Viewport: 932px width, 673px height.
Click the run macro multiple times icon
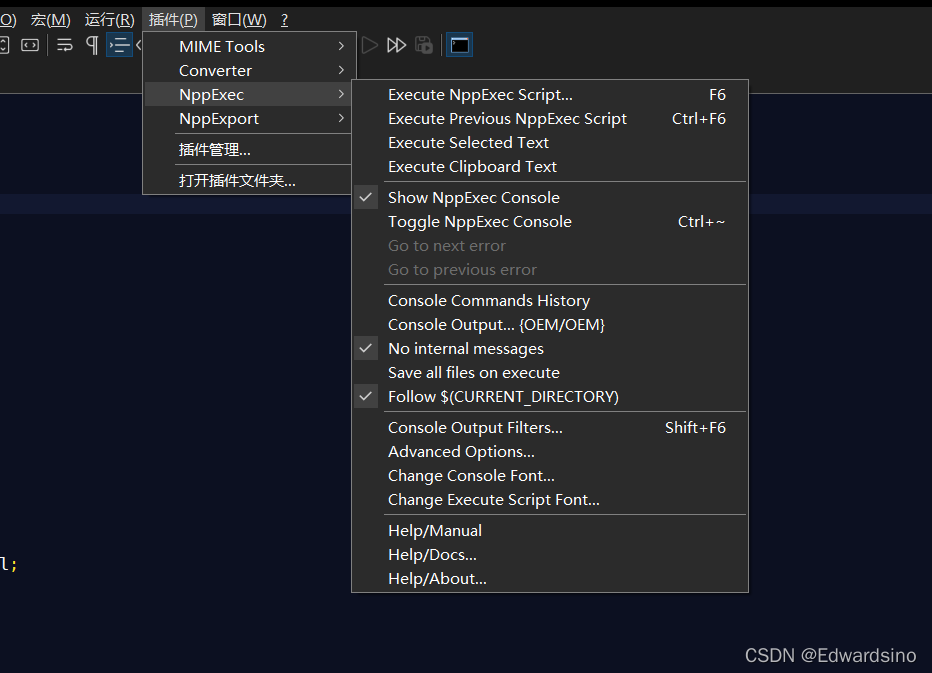point(397,45)
